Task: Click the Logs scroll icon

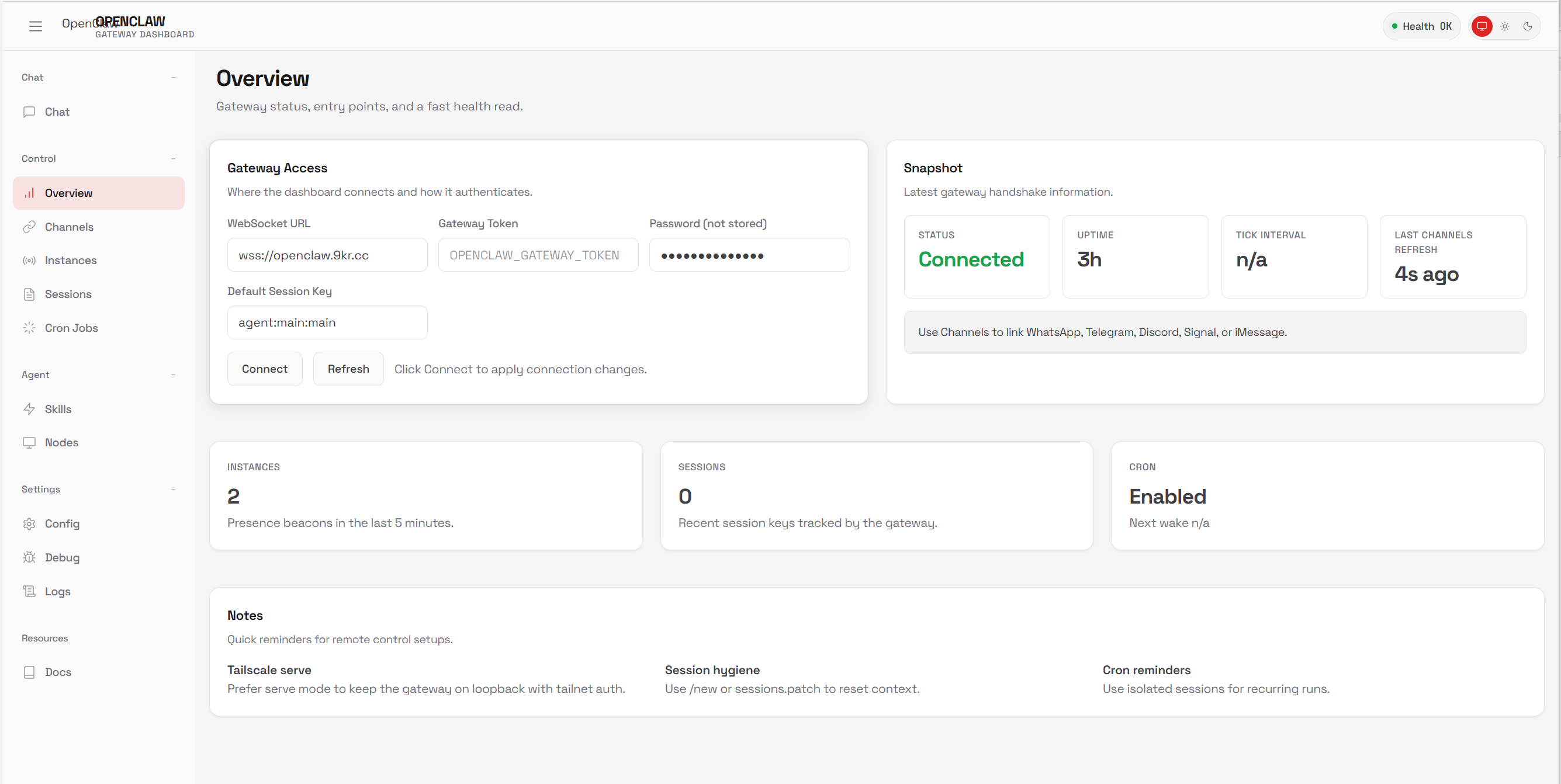Action: (x=29, y=591)
